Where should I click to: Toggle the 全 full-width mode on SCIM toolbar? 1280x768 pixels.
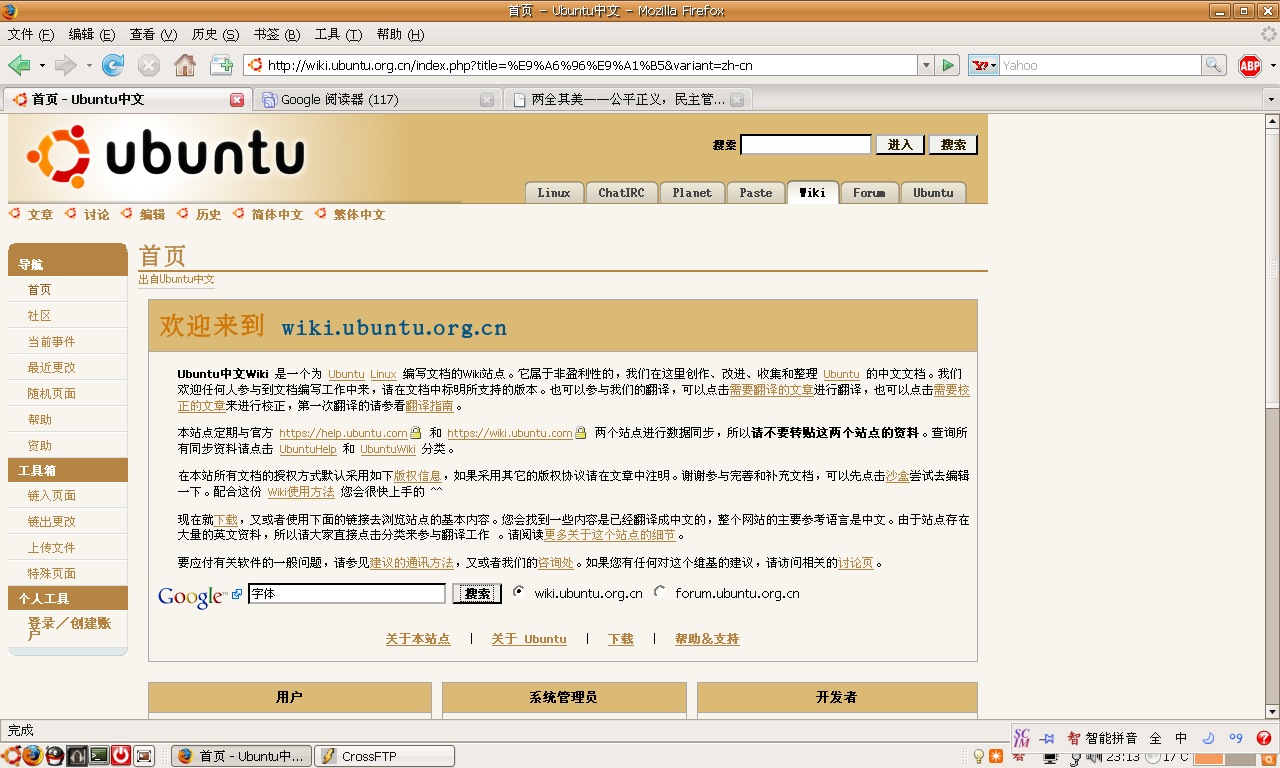coord(1155,738)
